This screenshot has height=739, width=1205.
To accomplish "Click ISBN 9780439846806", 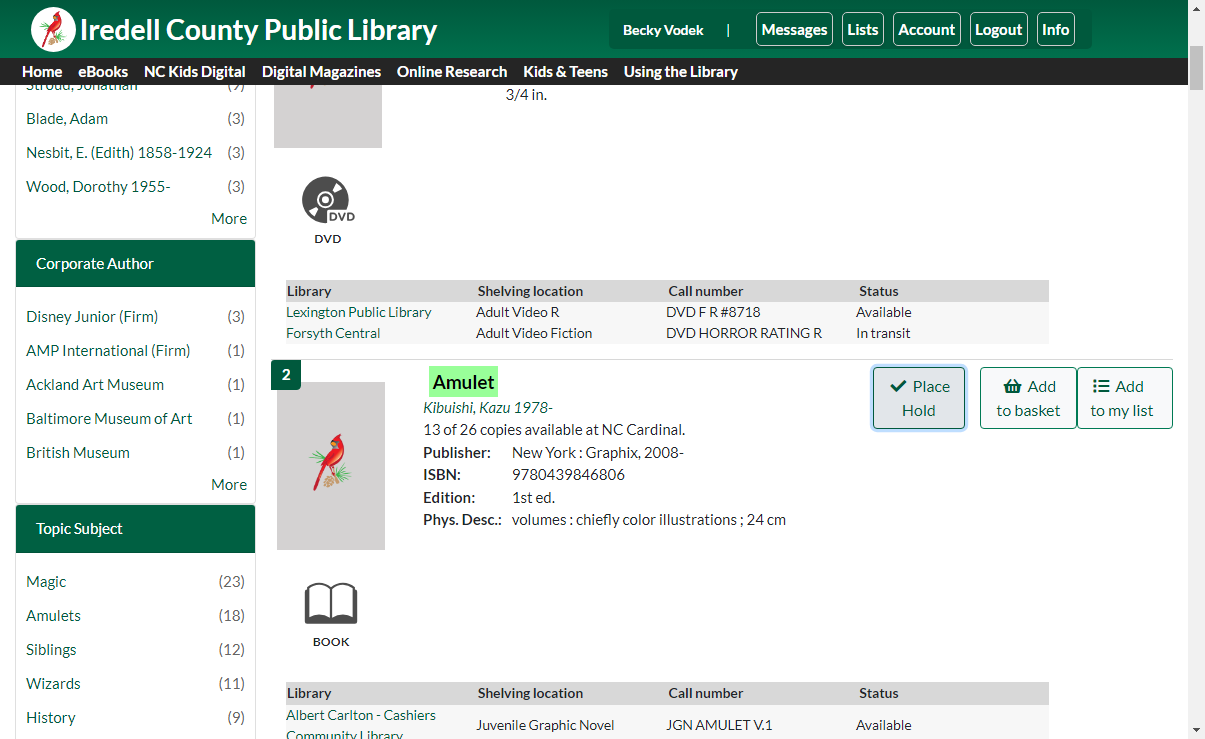I will 568,475.
